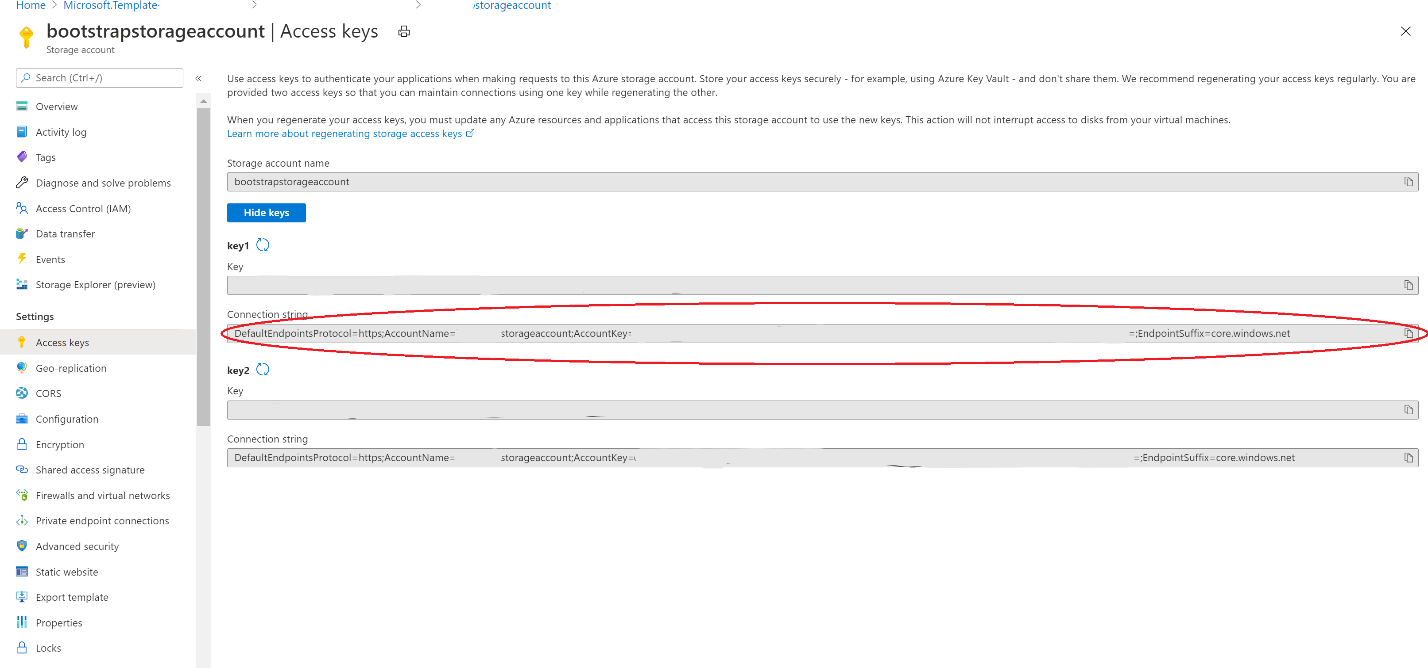Regenerate key1 using rotate icon
This screenshot has width=1428, height=668.
[x=263, y=245]
